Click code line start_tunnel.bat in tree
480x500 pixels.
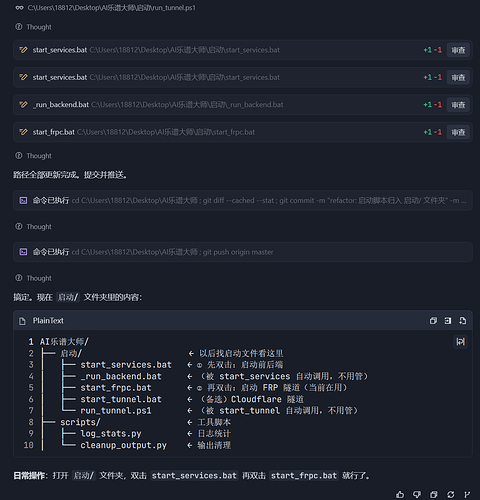(x=121, y=399)
